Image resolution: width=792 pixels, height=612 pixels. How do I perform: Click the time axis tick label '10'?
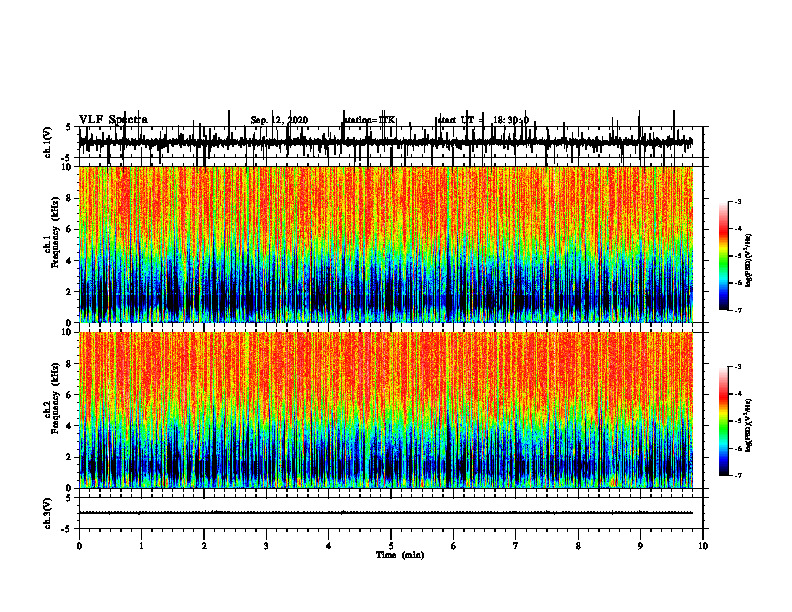click(703, 546)
